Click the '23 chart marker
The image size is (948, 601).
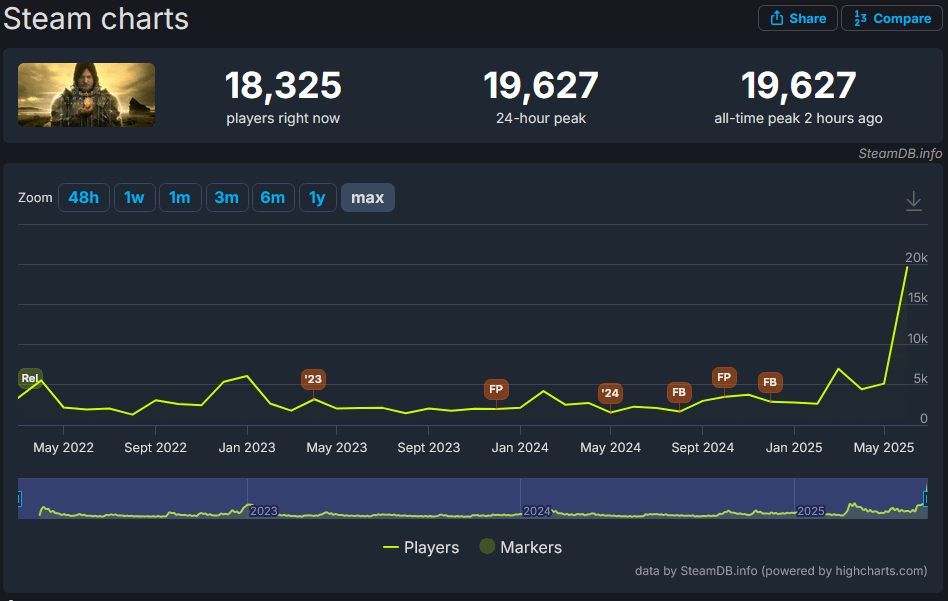(313, 379)
